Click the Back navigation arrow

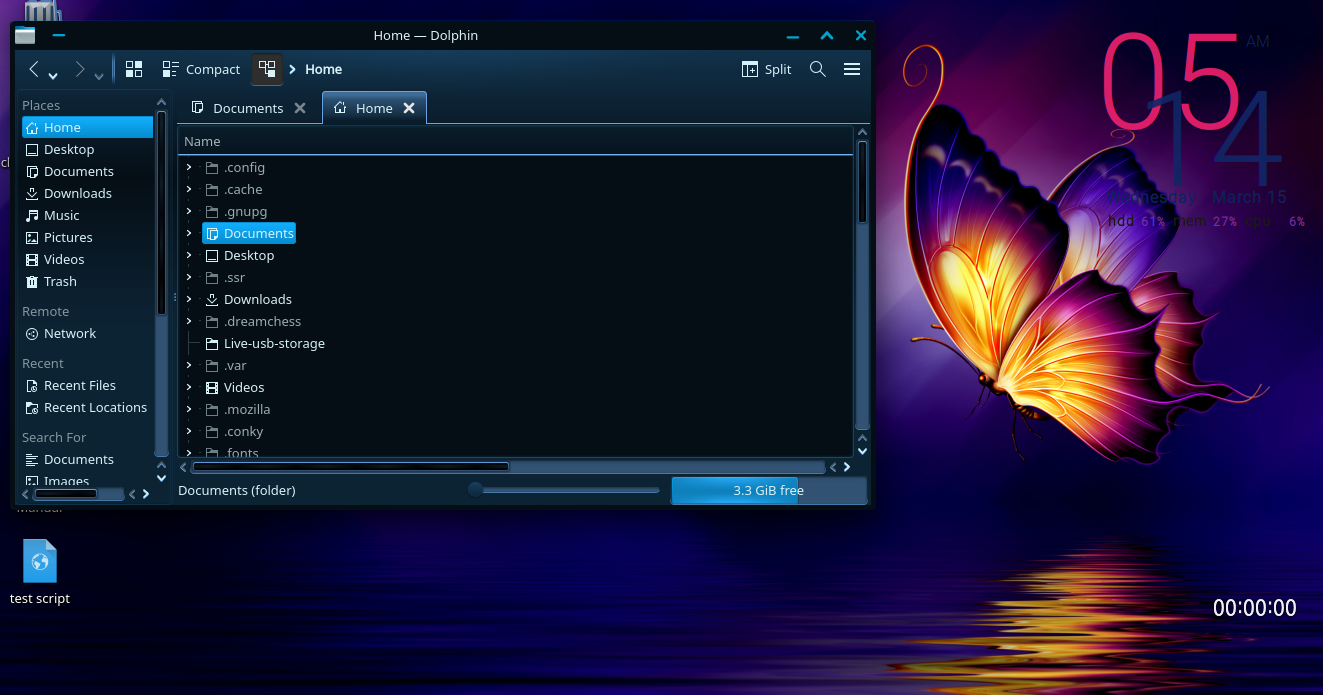(34, 69)
